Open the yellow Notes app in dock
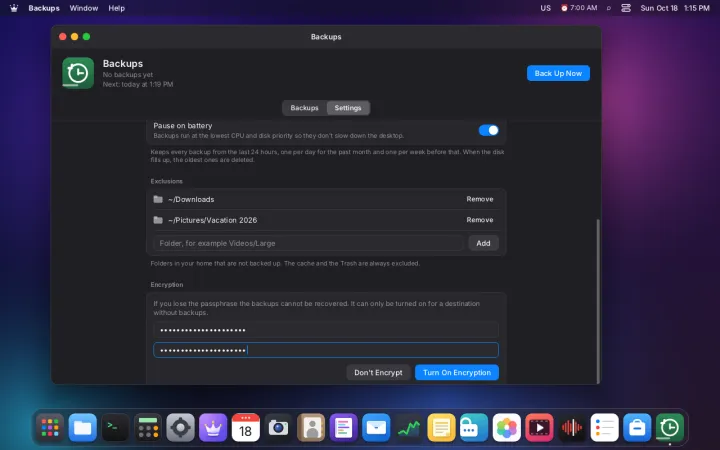The width and height of the screenshot is (720, 450). tap(441, 428)
